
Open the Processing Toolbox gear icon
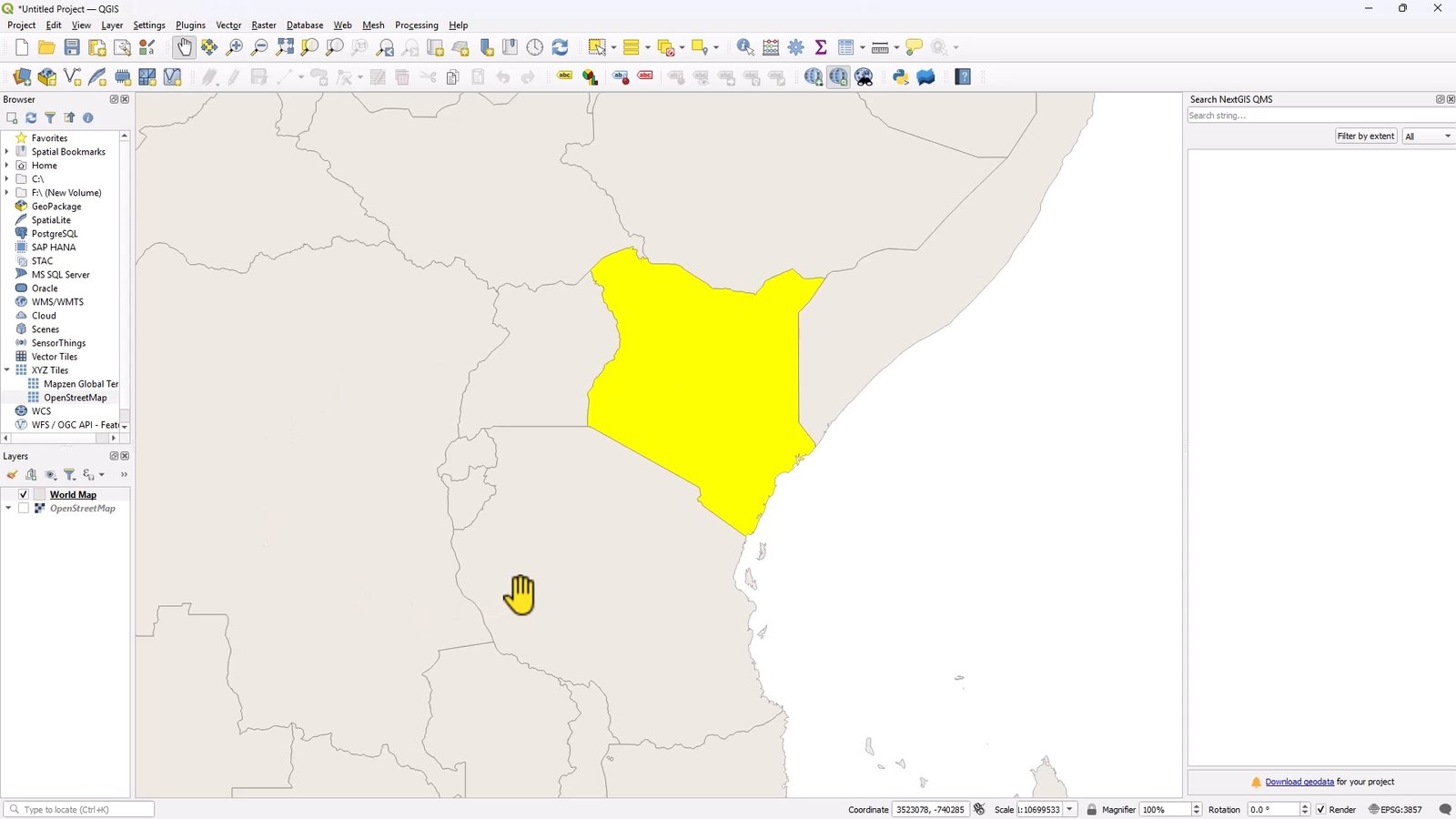tap(795, 46)
